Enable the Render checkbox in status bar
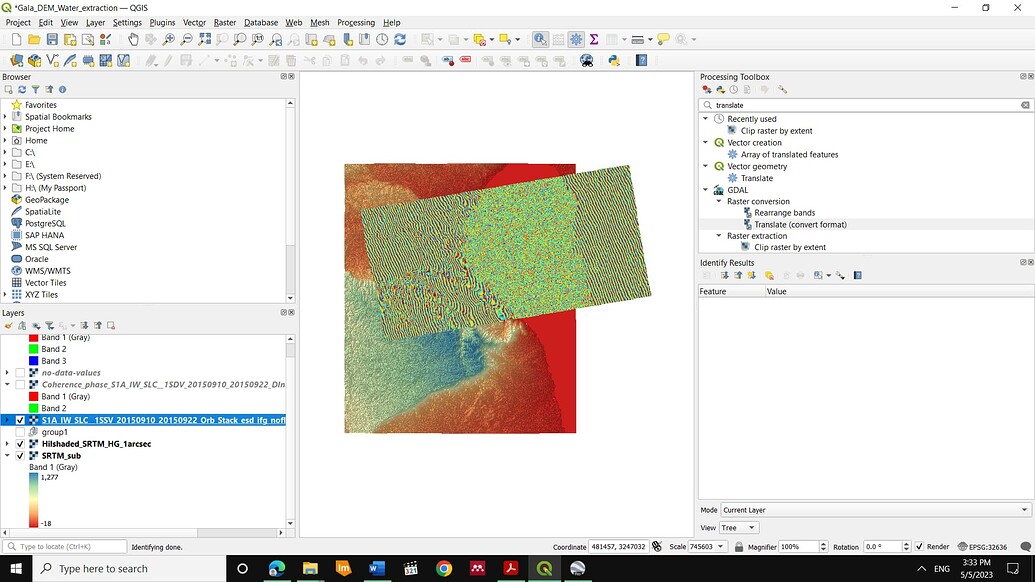This screenshot has width=1035, height=582. point(920,547)
